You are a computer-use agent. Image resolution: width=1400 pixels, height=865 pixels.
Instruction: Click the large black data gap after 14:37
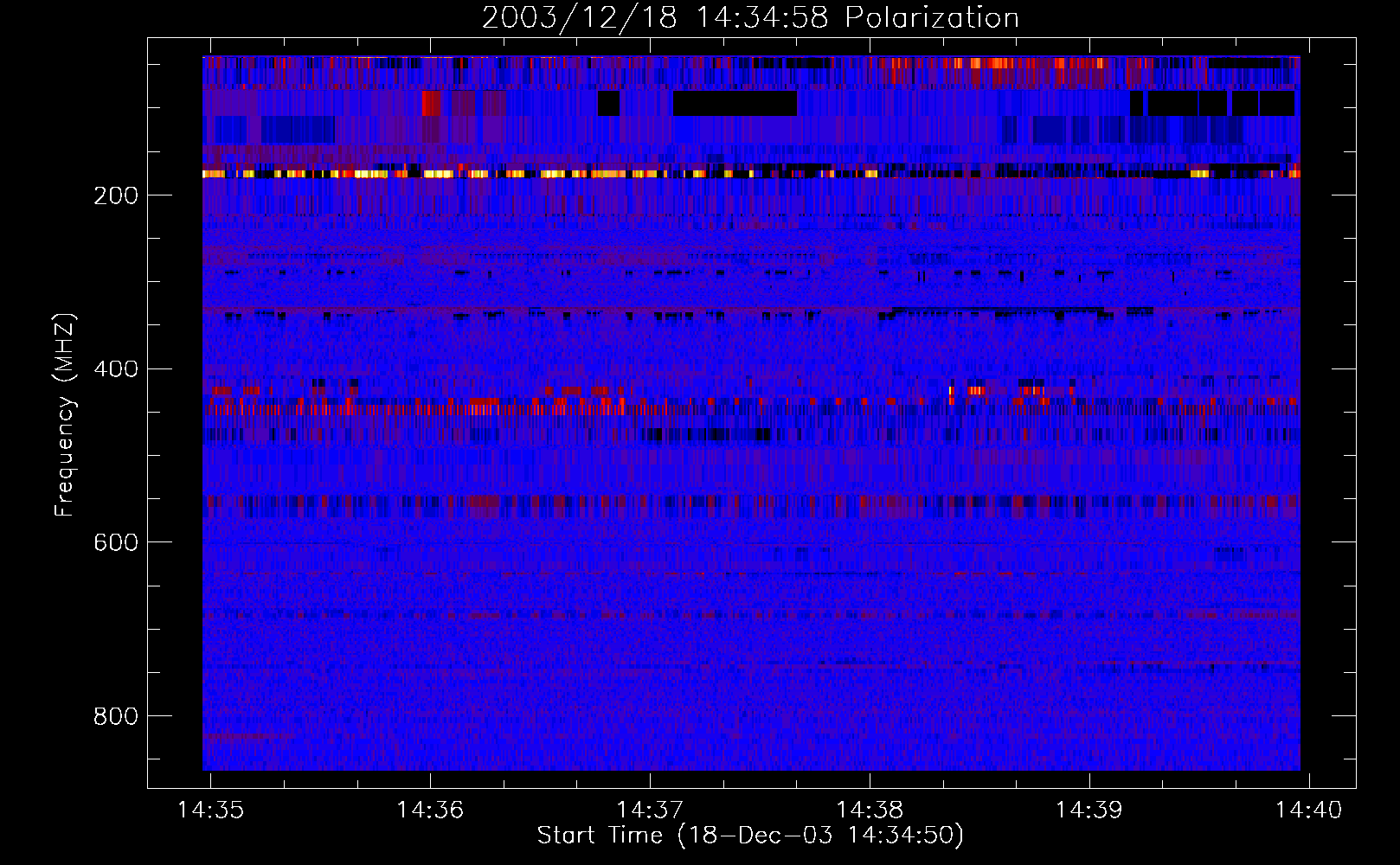tap(735, 104)
